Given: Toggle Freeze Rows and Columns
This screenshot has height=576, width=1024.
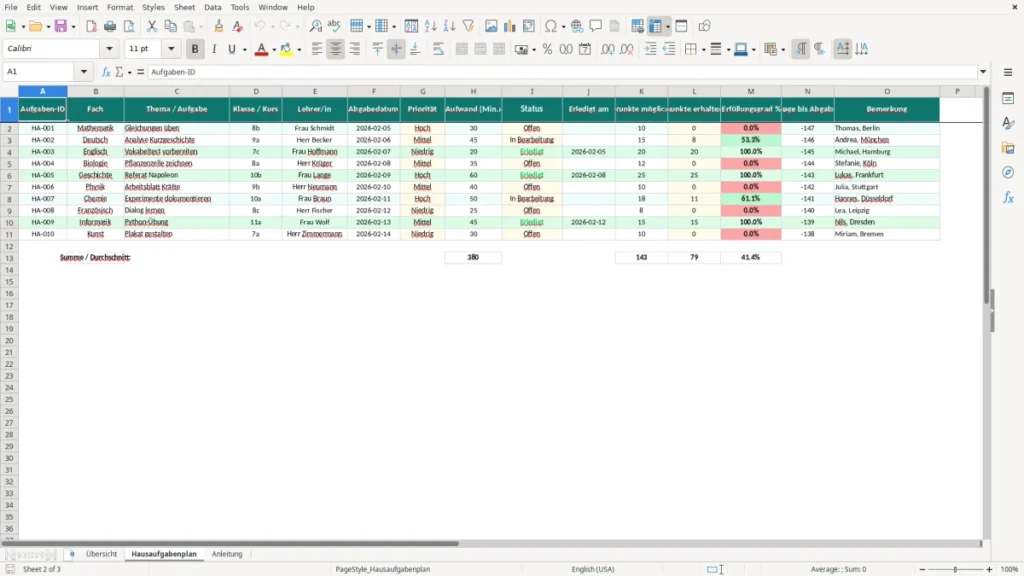Looking at the screenshot, I should coord(655,26).
